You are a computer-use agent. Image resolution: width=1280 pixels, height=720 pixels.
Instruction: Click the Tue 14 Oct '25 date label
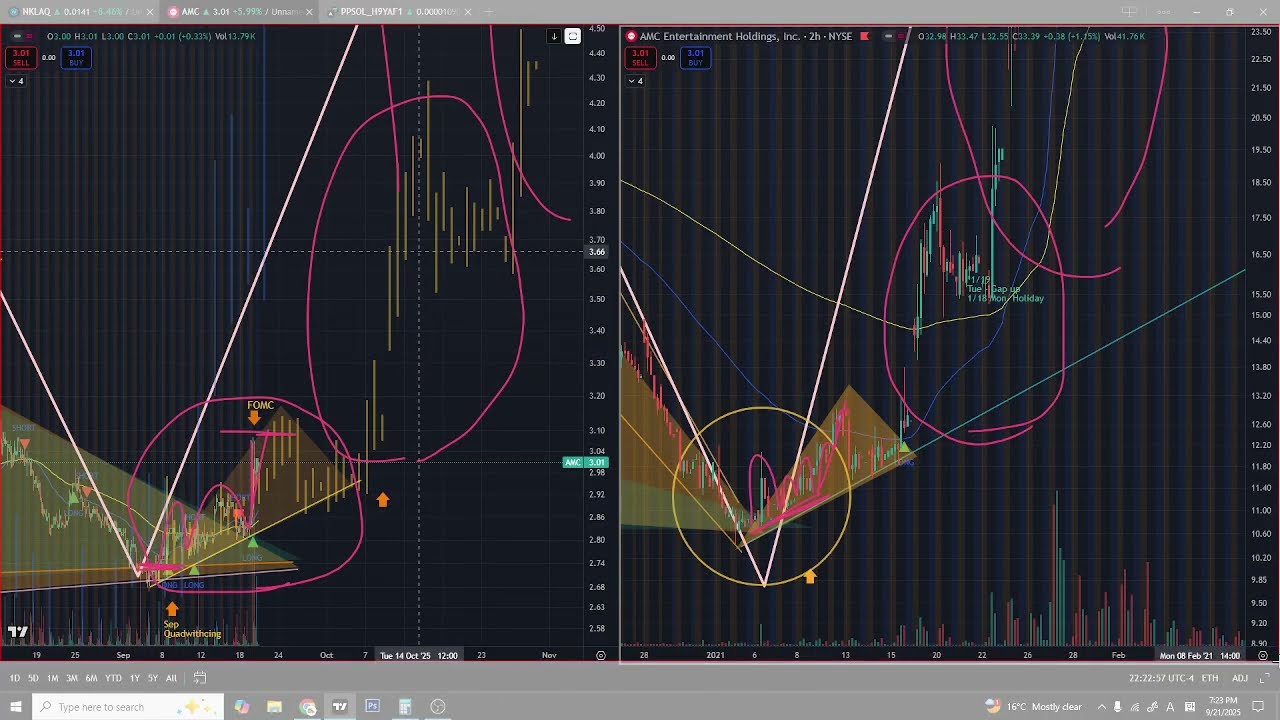(419, 655)
